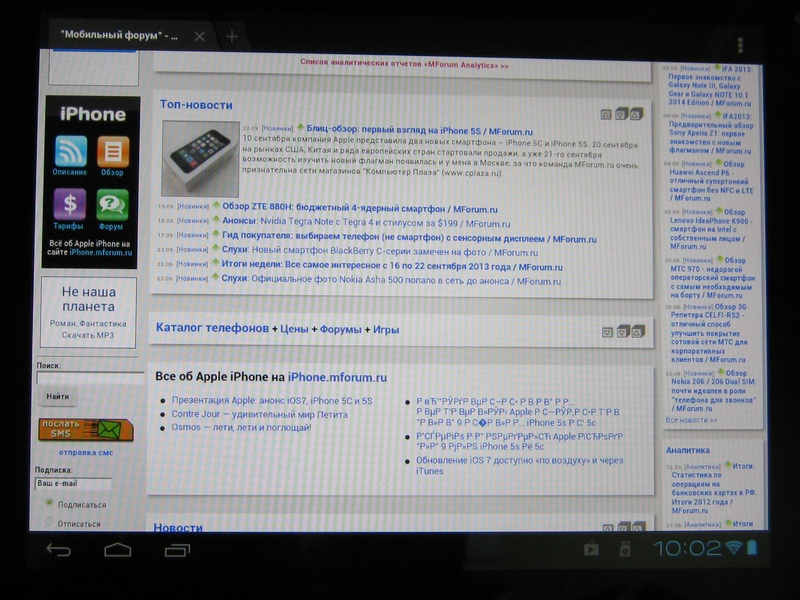Tap the store bag notification icon
The image size is (800, 600).
click(591, 548)
